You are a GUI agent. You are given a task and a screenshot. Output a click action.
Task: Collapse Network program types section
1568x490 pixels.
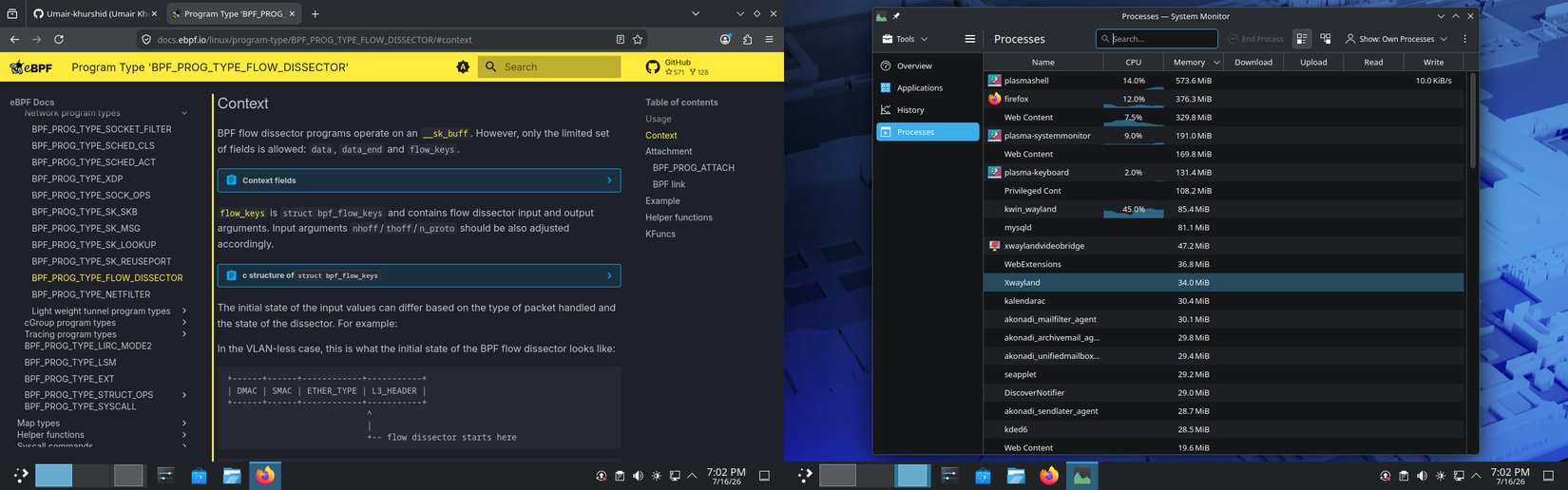click(x=184, y=113)
